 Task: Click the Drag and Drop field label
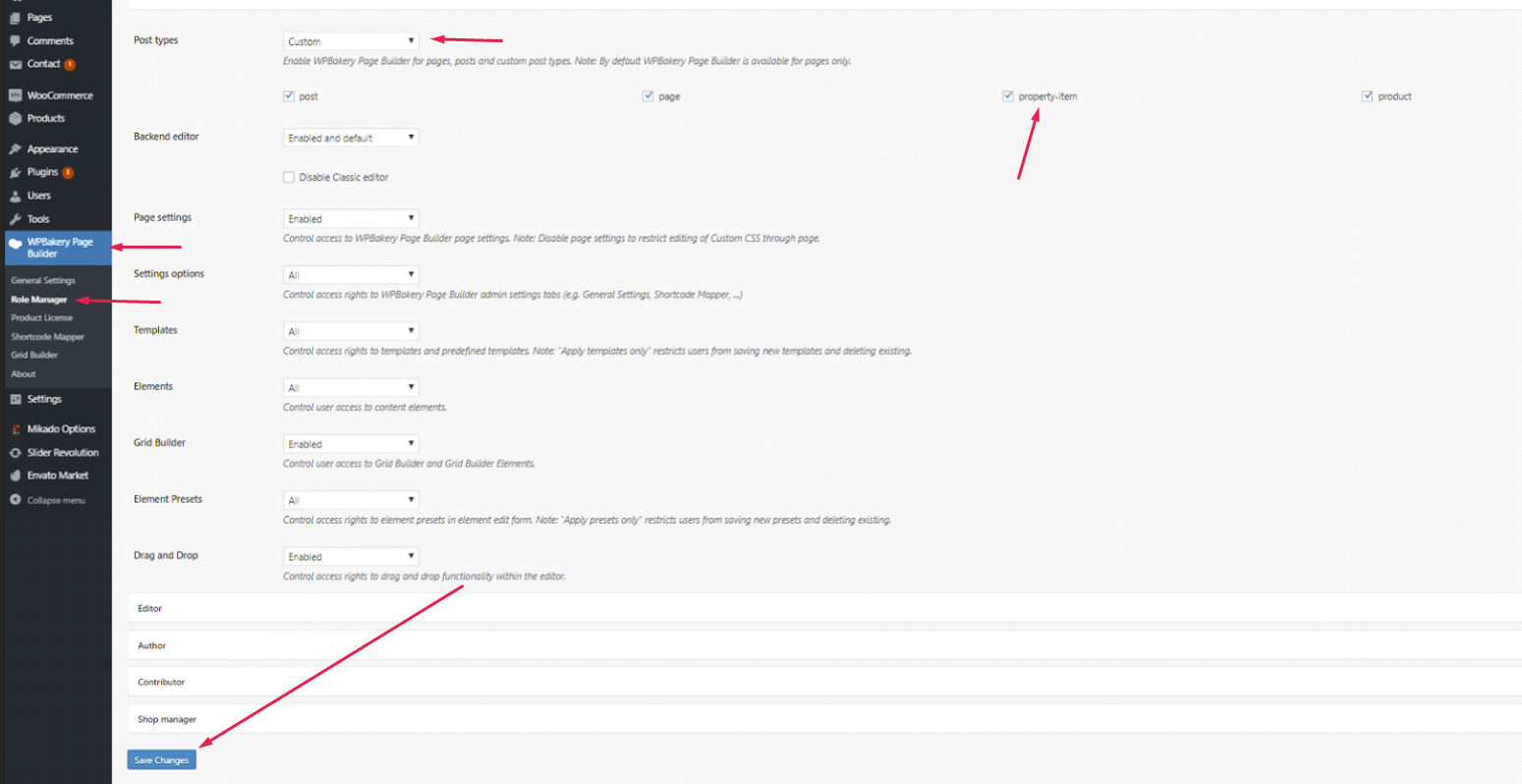(x=166, y=555)
